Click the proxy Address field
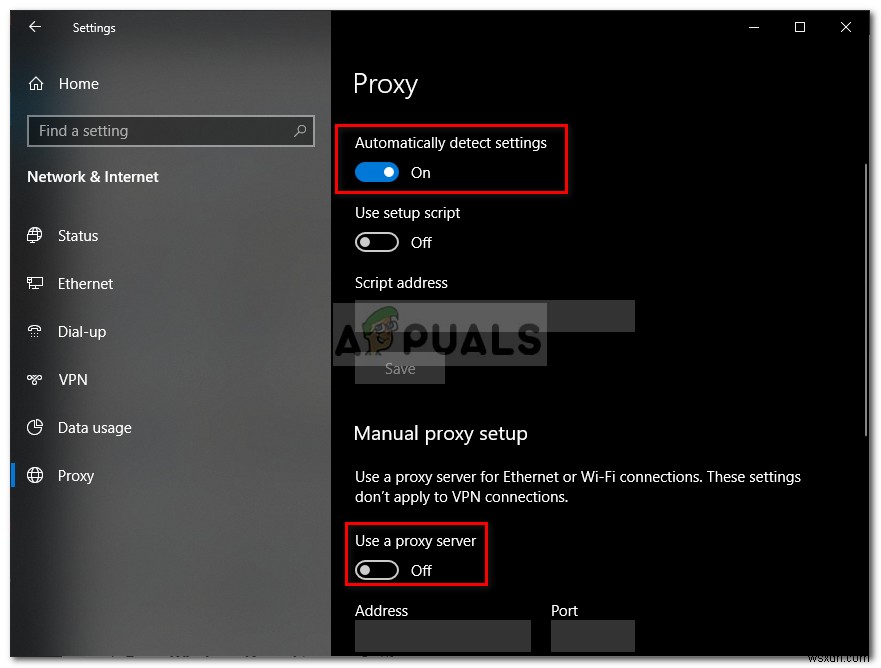Image resolution: width=881 pixels, height=668 pixels. click(x=443, y=636)
